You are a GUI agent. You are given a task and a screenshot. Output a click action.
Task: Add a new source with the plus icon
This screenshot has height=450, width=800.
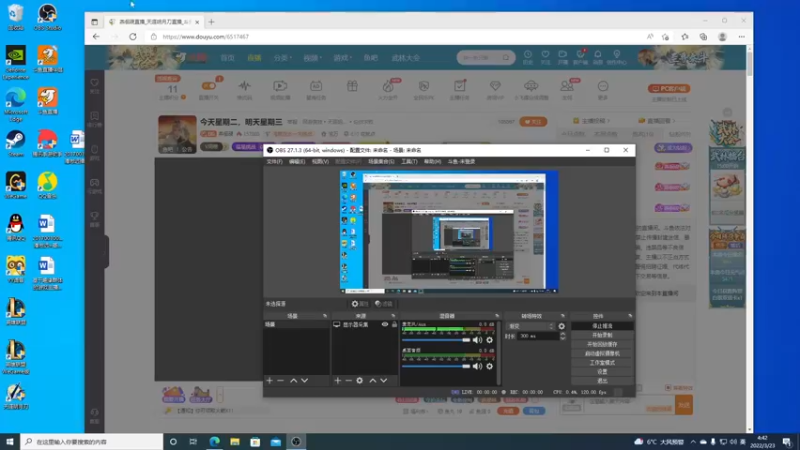(x=337, y=381)
